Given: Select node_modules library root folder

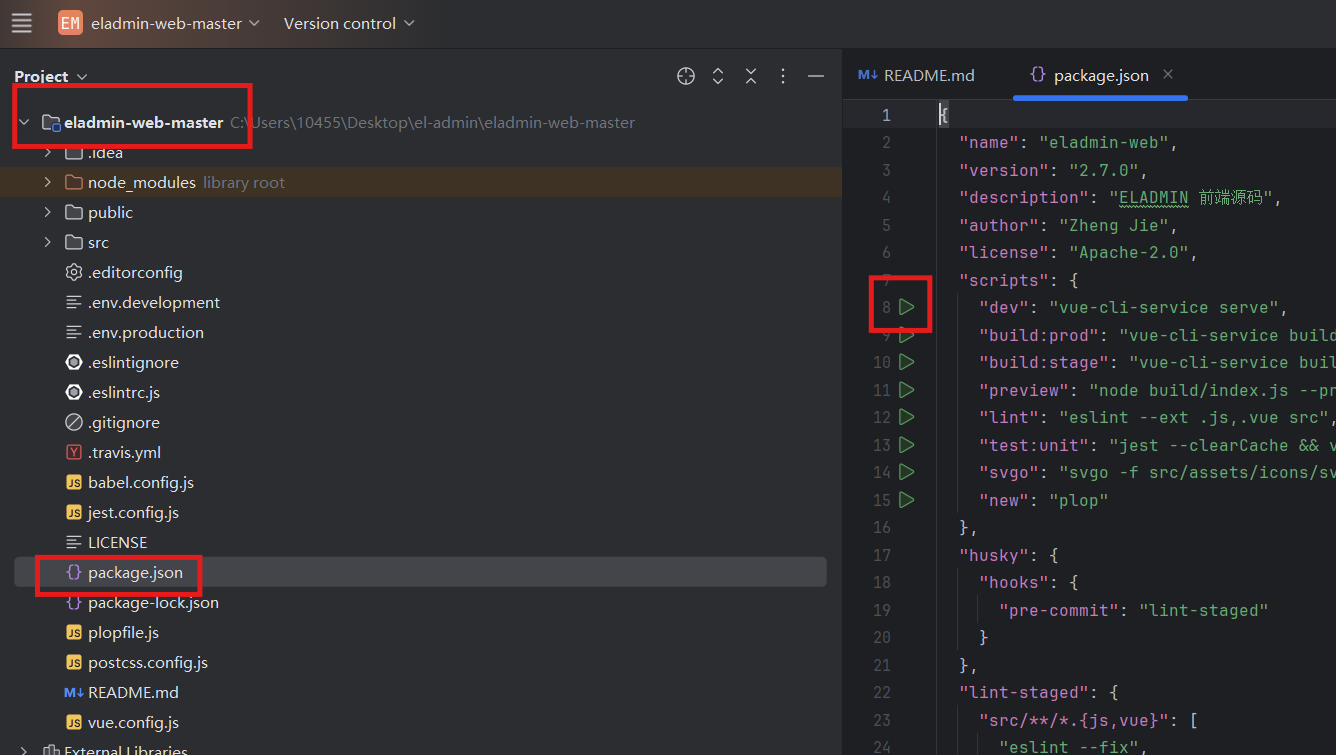Looking at the screenshot, I should (420, 183).
